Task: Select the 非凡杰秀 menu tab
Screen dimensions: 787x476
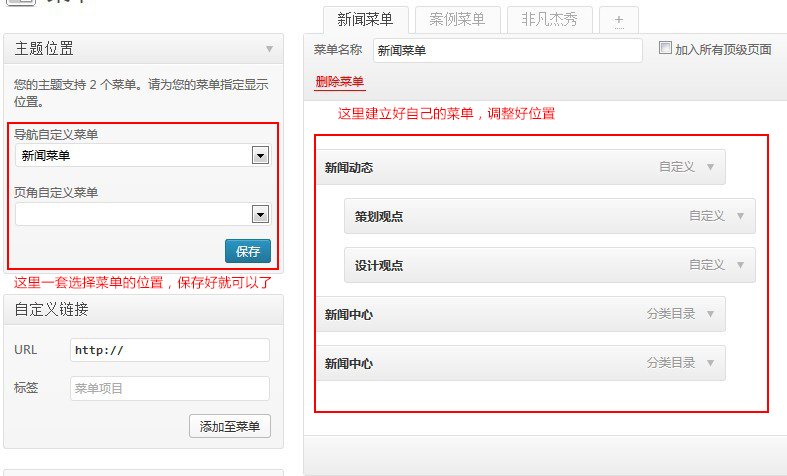Action: (x=549, y=19)
